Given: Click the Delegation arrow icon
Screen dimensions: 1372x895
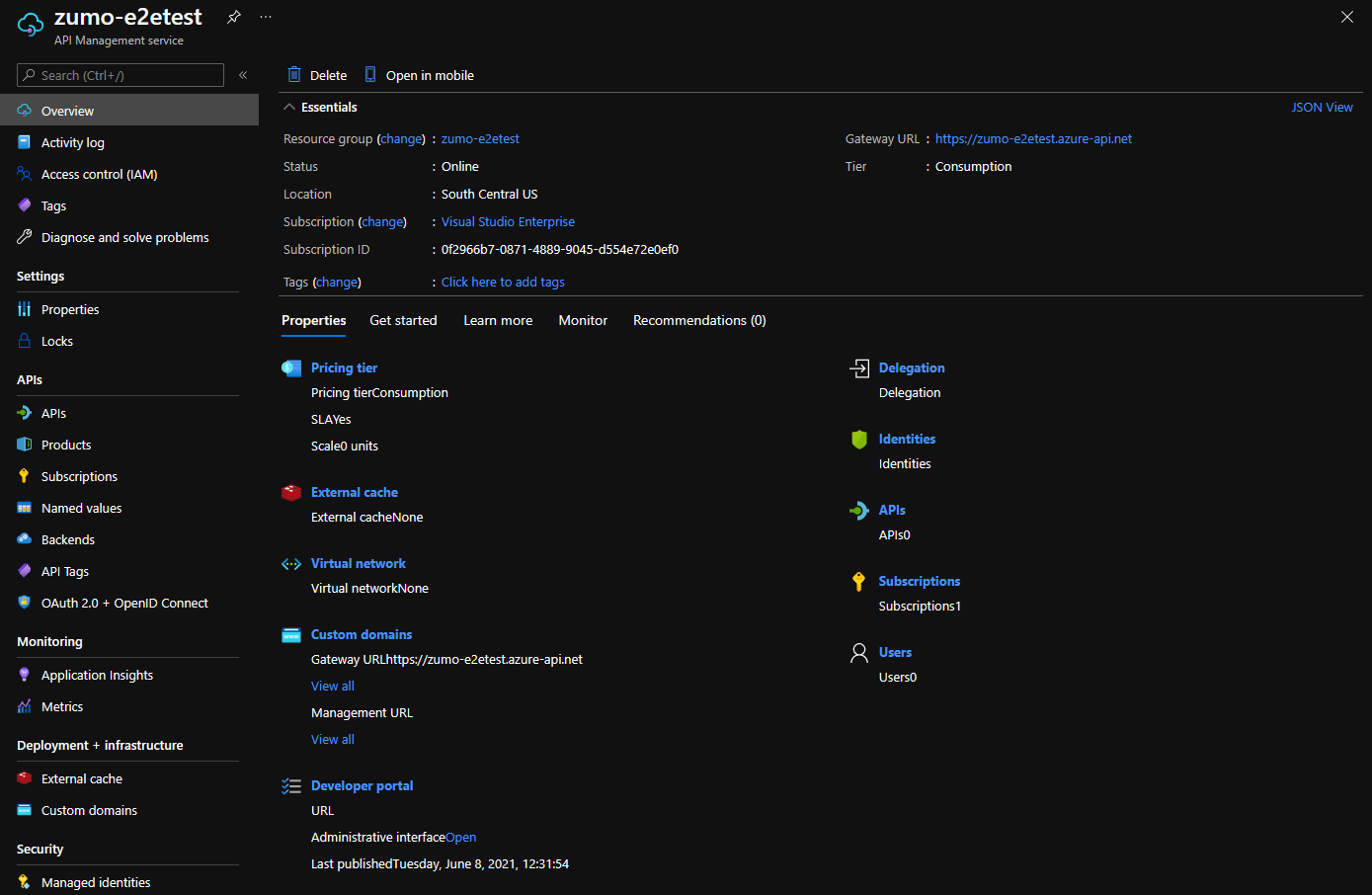Looking at the screenshot, I should pyautogui.click(x=859, y=368).
